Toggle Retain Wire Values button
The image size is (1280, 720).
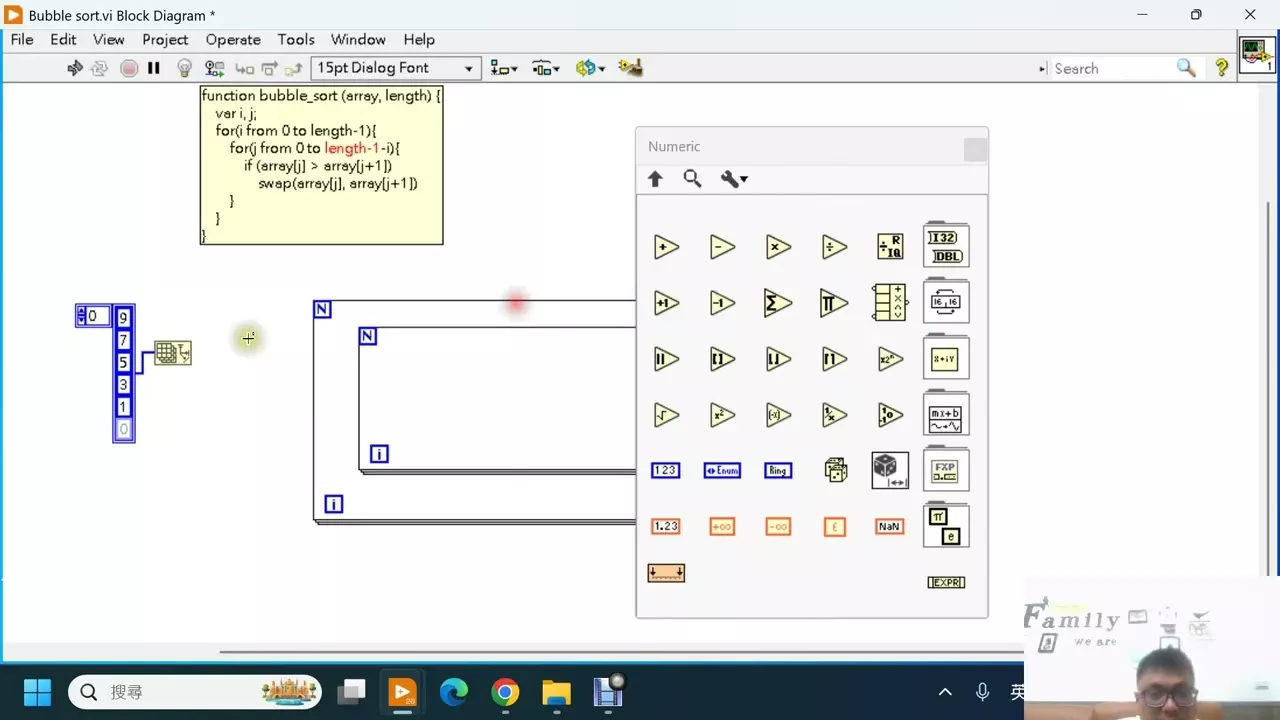(214, 68)
